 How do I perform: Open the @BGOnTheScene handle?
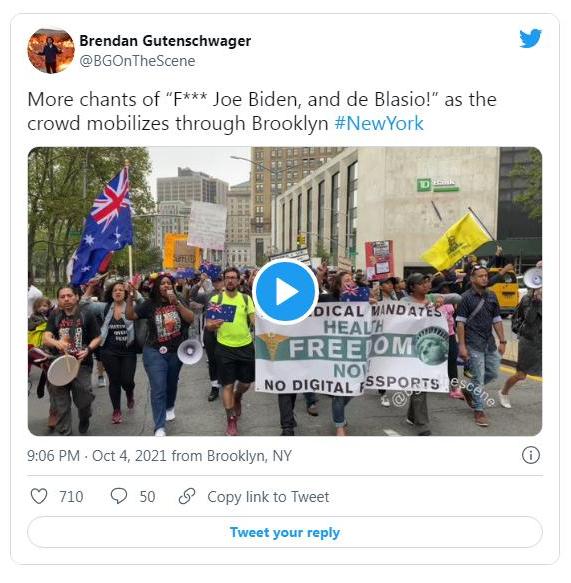(x=137, y=61)
